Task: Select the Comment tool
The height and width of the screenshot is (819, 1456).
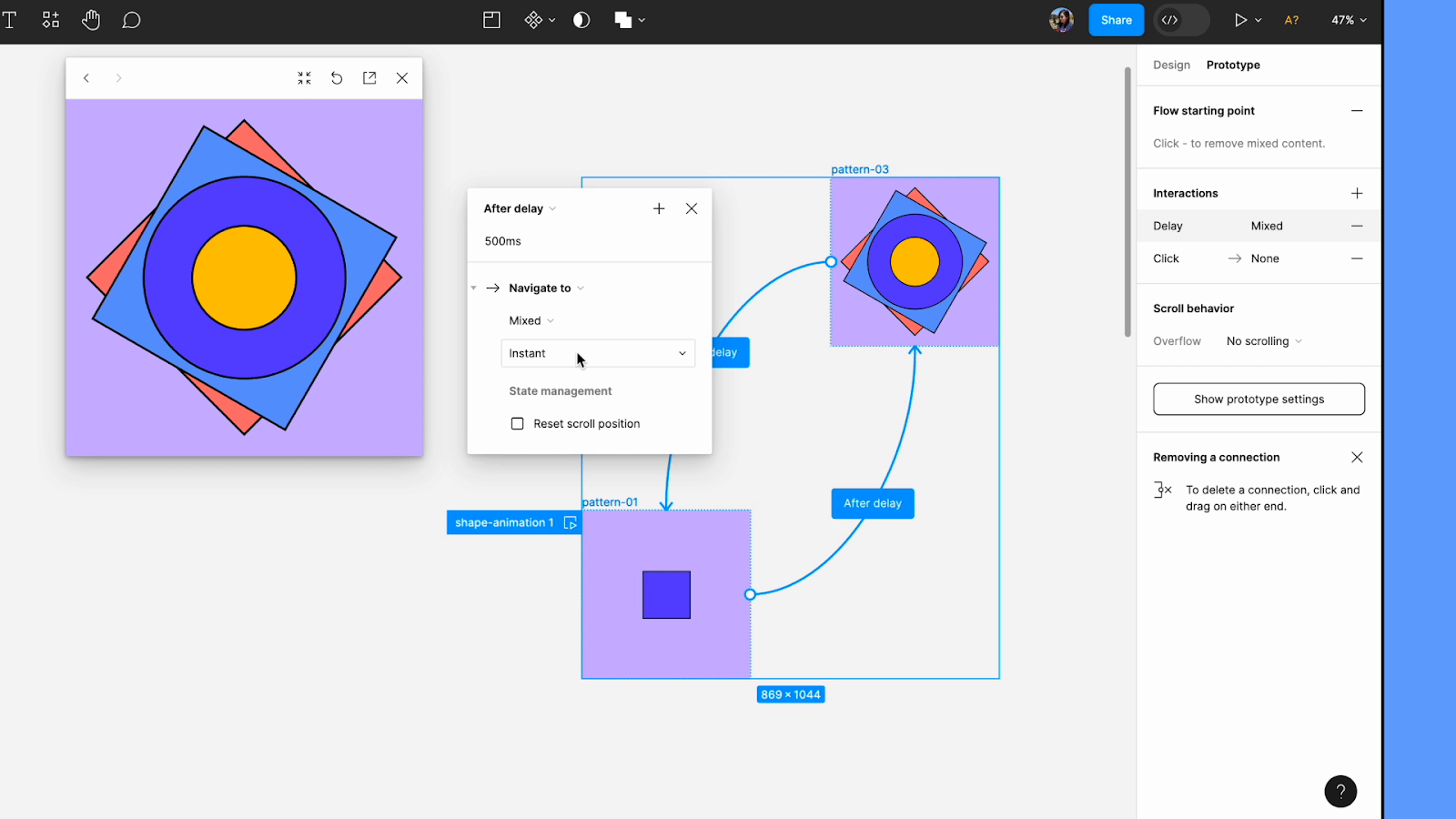Action: tap(131, 20)
